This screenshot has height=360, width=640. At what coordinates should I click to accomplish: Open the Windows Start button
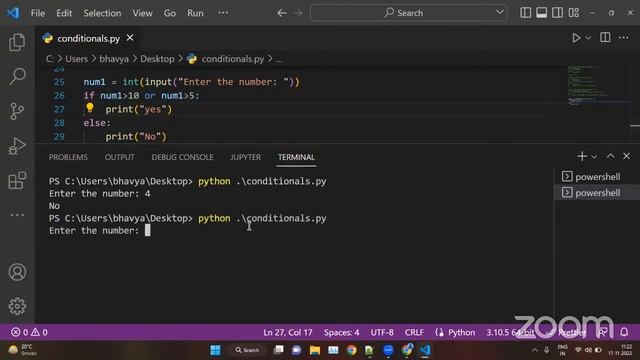pyautogui.click(x=215, y=350)
